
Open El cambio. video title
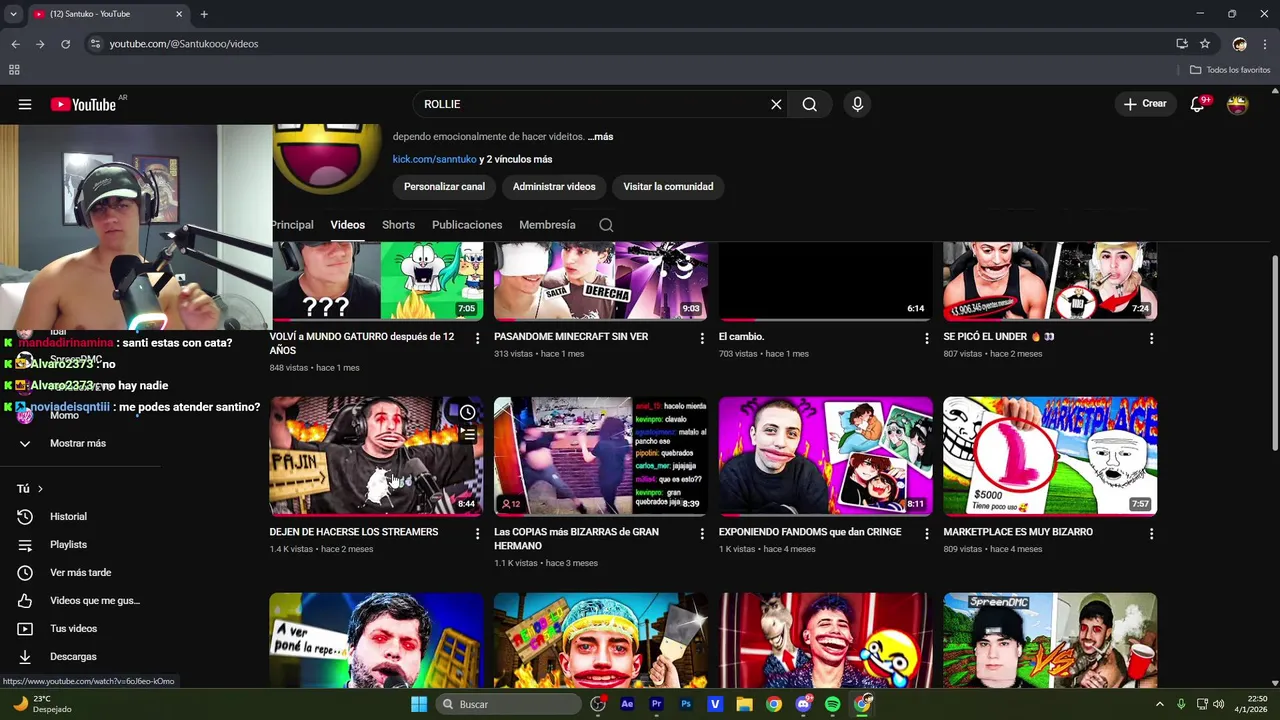[741, 337]
